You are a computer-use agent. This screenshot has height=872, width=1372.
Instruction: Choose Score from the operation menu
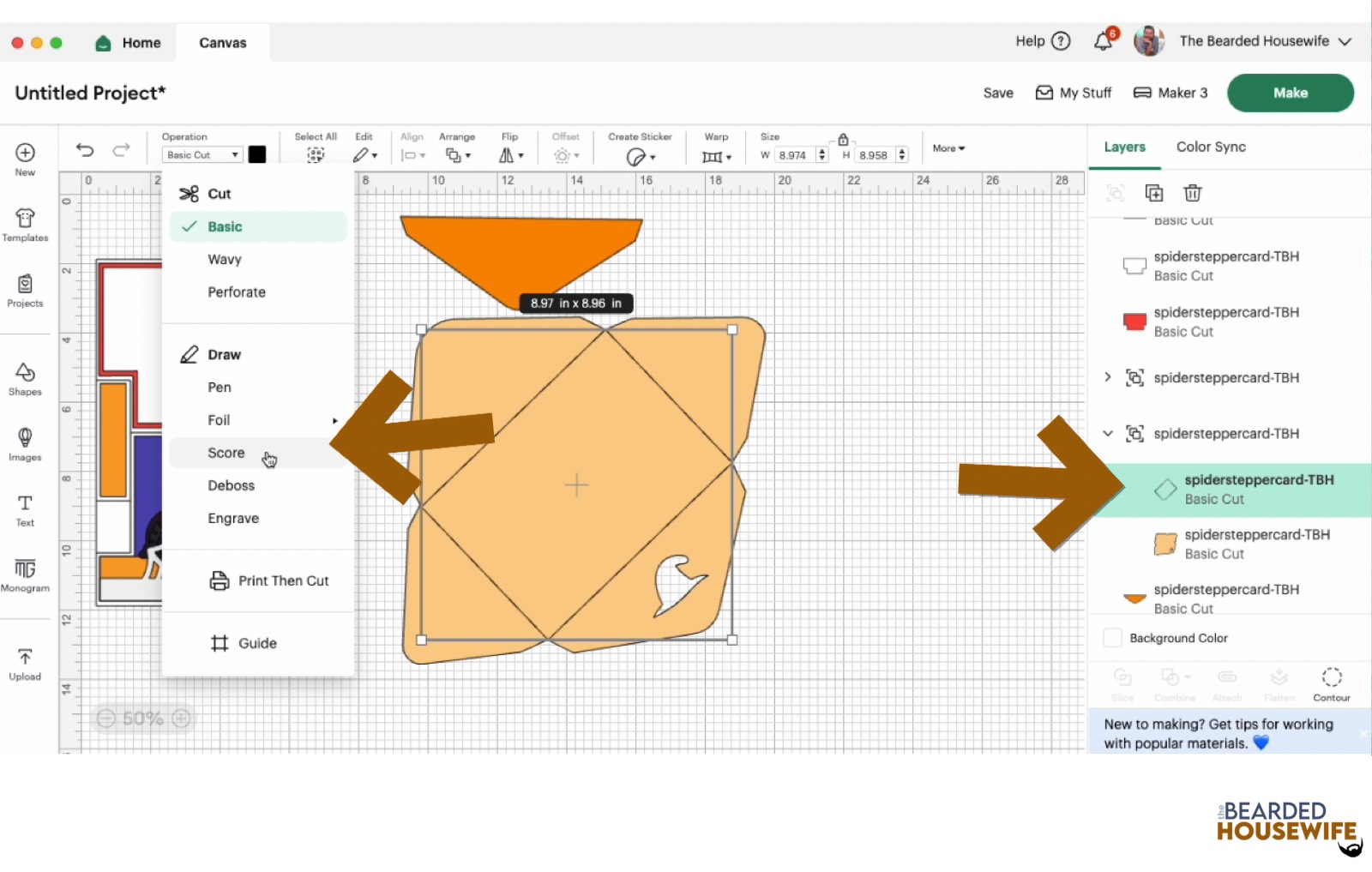point(226,453)
